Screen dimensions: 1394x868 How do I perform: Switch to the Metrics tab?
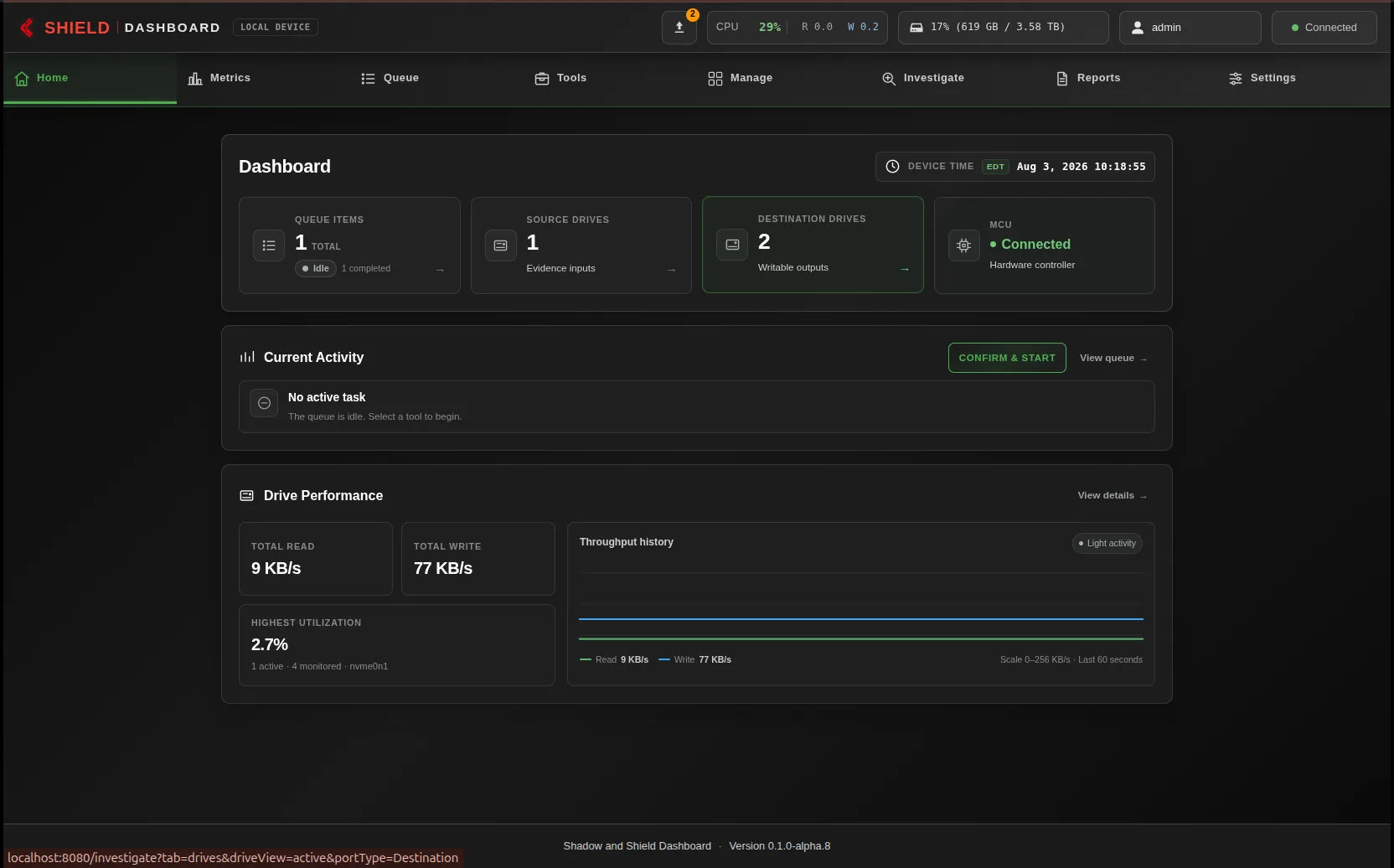click(x=263, y=78)
